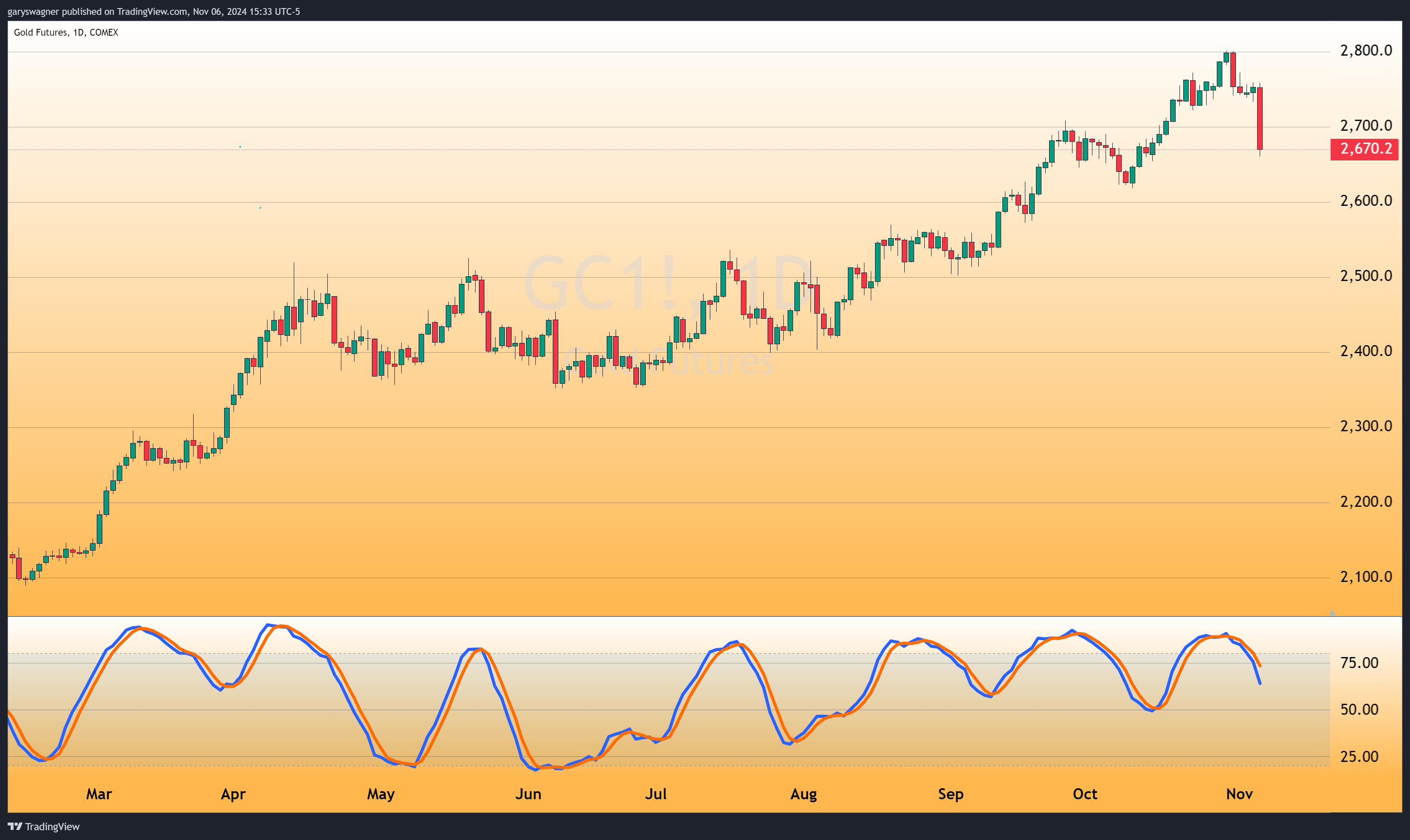Image resolution: width=1410 pixels, height=840 pixels.
Task: Click the 25.00 stochastic scale label
Action: coord(1359,757)
